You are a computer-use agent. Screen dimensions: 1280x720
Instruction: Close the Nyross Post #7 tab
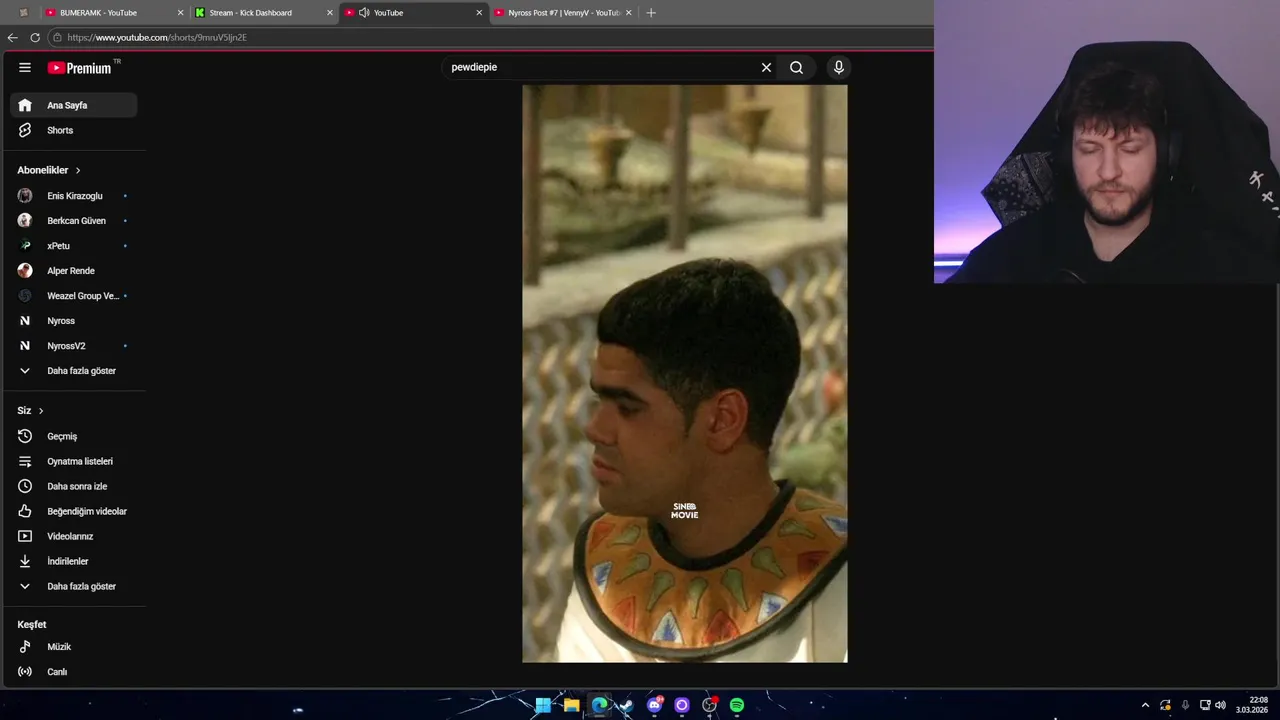pos(629,13)
